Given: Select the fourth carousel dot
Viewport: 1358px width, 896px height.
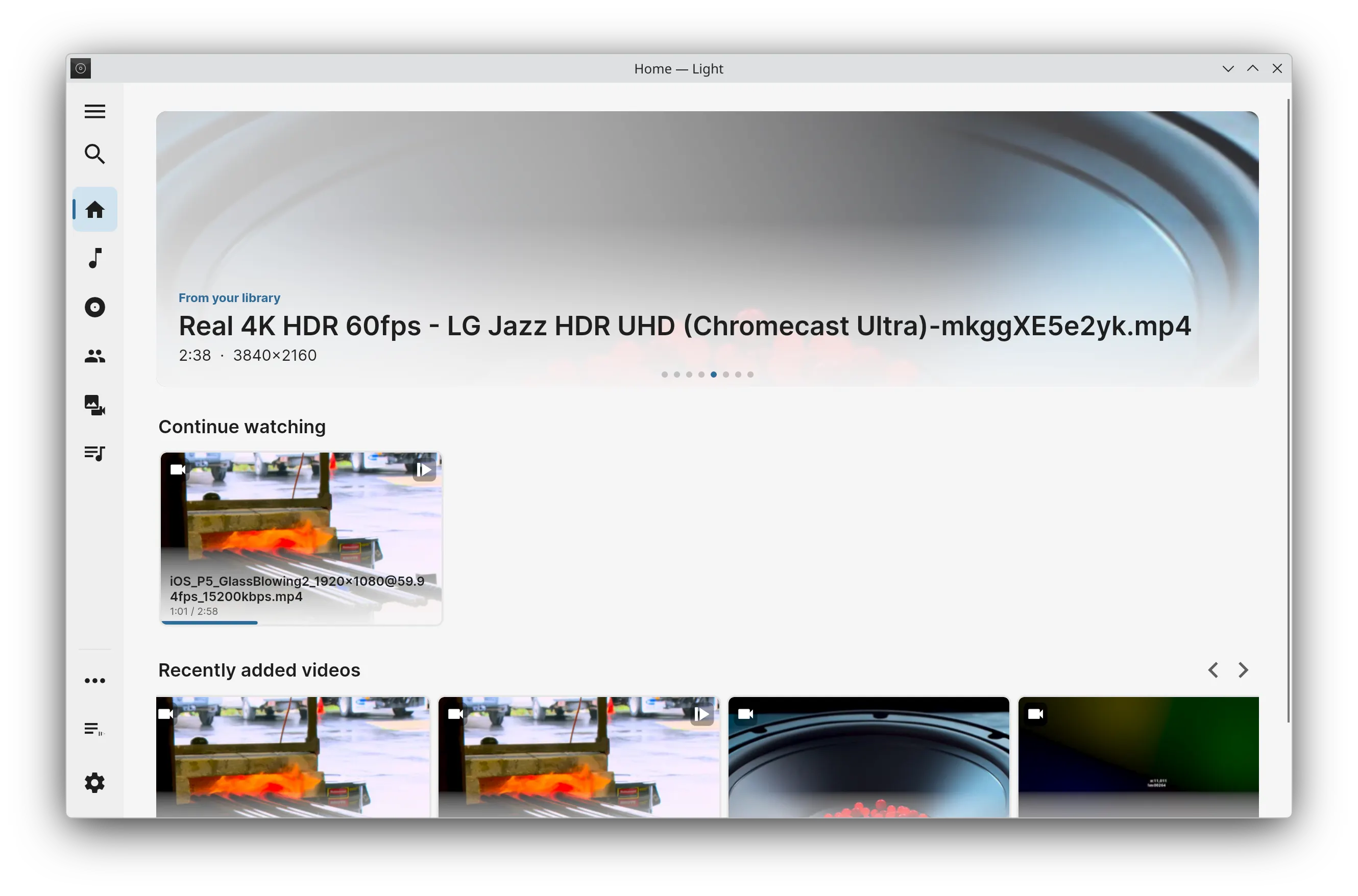Looking at the screenshot, I should [701, 375].
